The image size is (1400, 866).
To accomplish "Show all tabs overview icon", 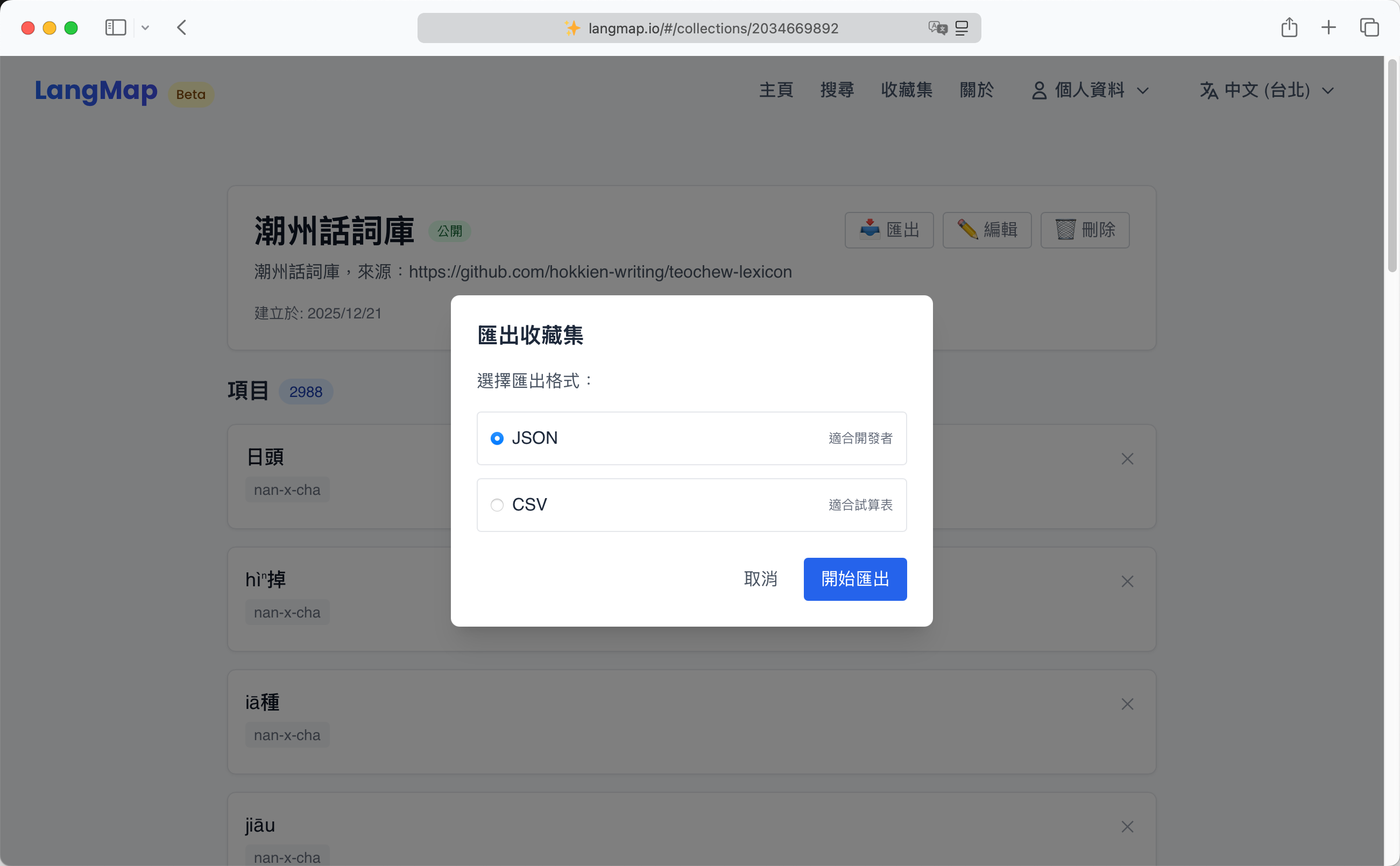I will [x=1370, y=27].
